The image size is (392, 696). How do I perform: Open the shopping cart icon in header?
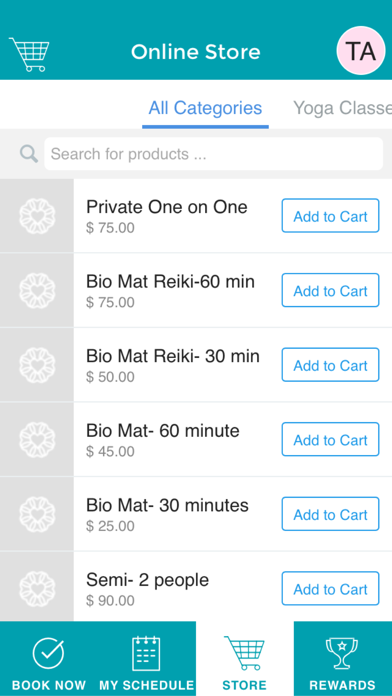[x=29, y=54]
